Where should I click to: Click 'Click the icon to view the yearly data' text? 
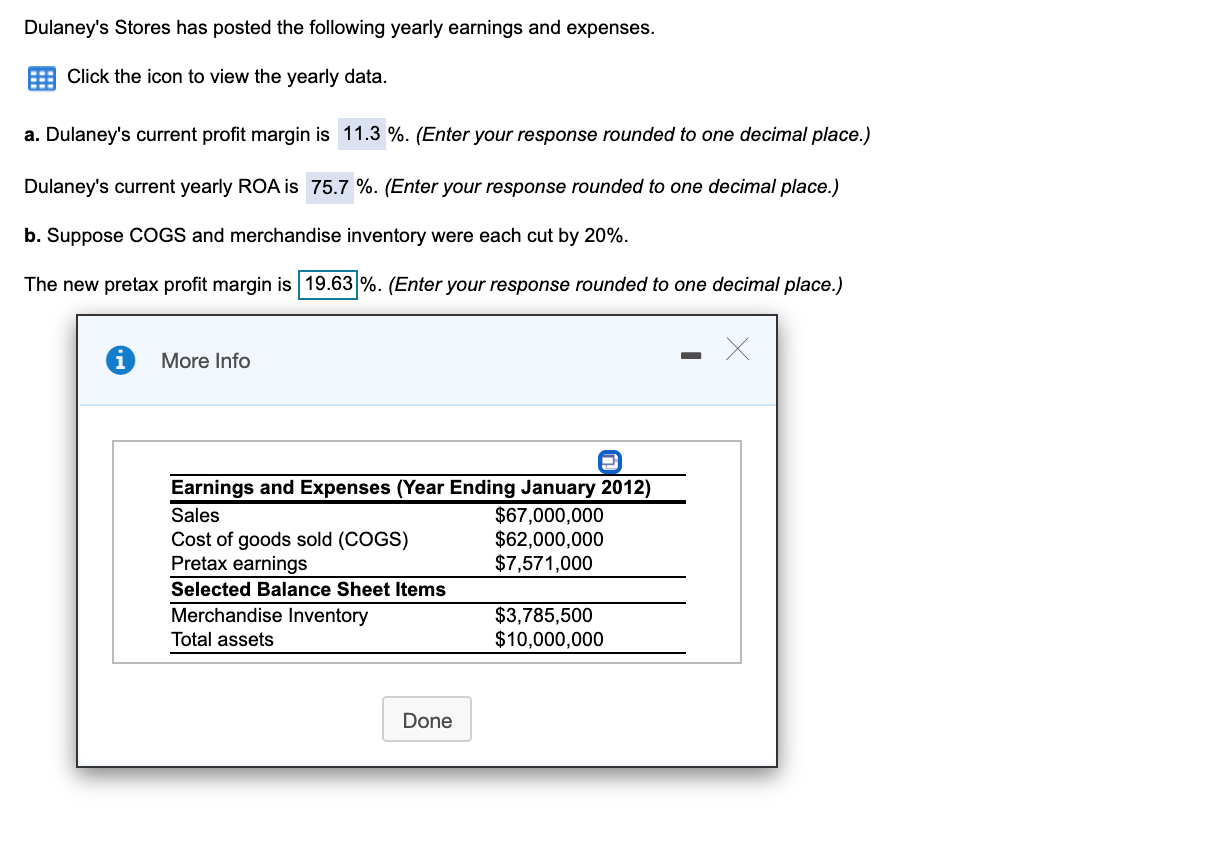[227, 77]
